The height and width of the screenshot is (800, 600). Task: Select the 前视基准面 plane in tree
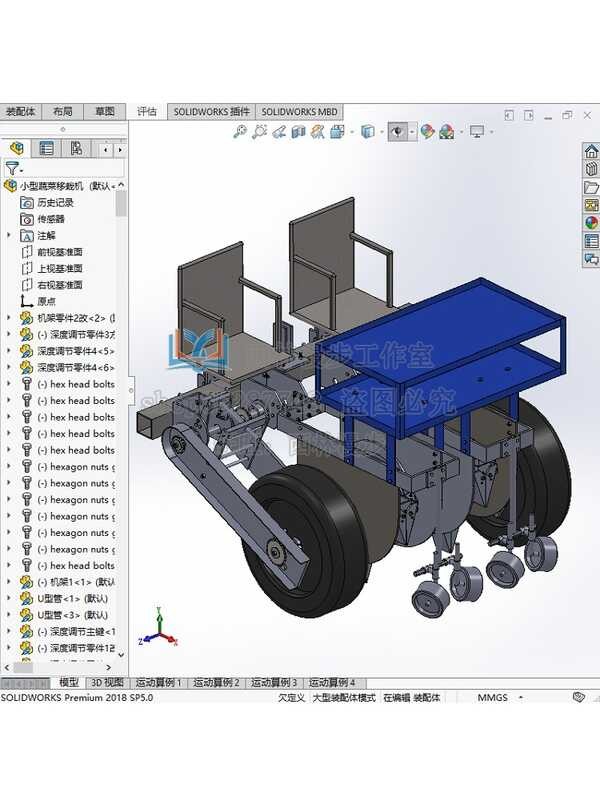60,252
